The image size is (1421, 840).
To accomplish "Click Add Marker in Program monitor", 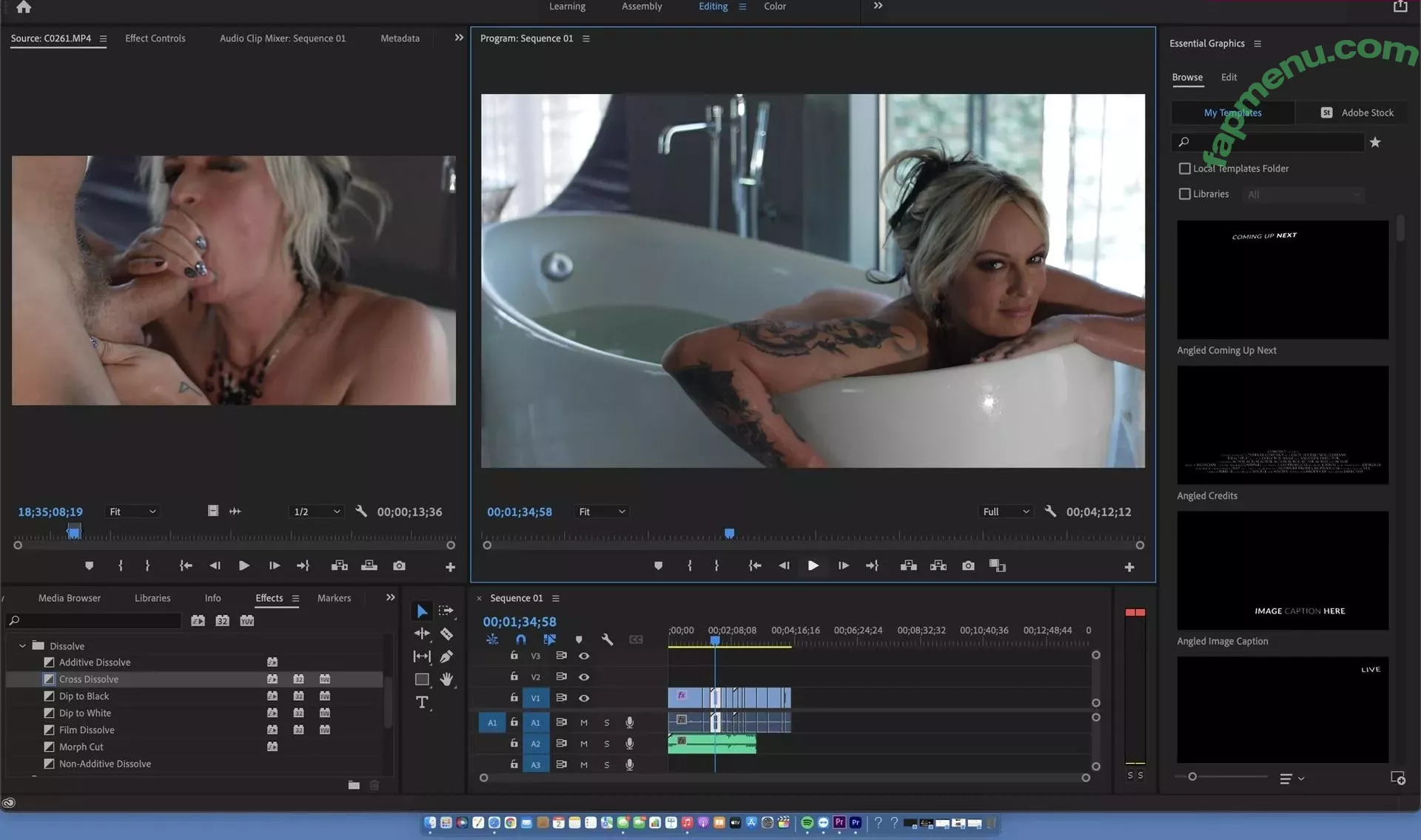I will pyautogui.click(x=658, y=565).
